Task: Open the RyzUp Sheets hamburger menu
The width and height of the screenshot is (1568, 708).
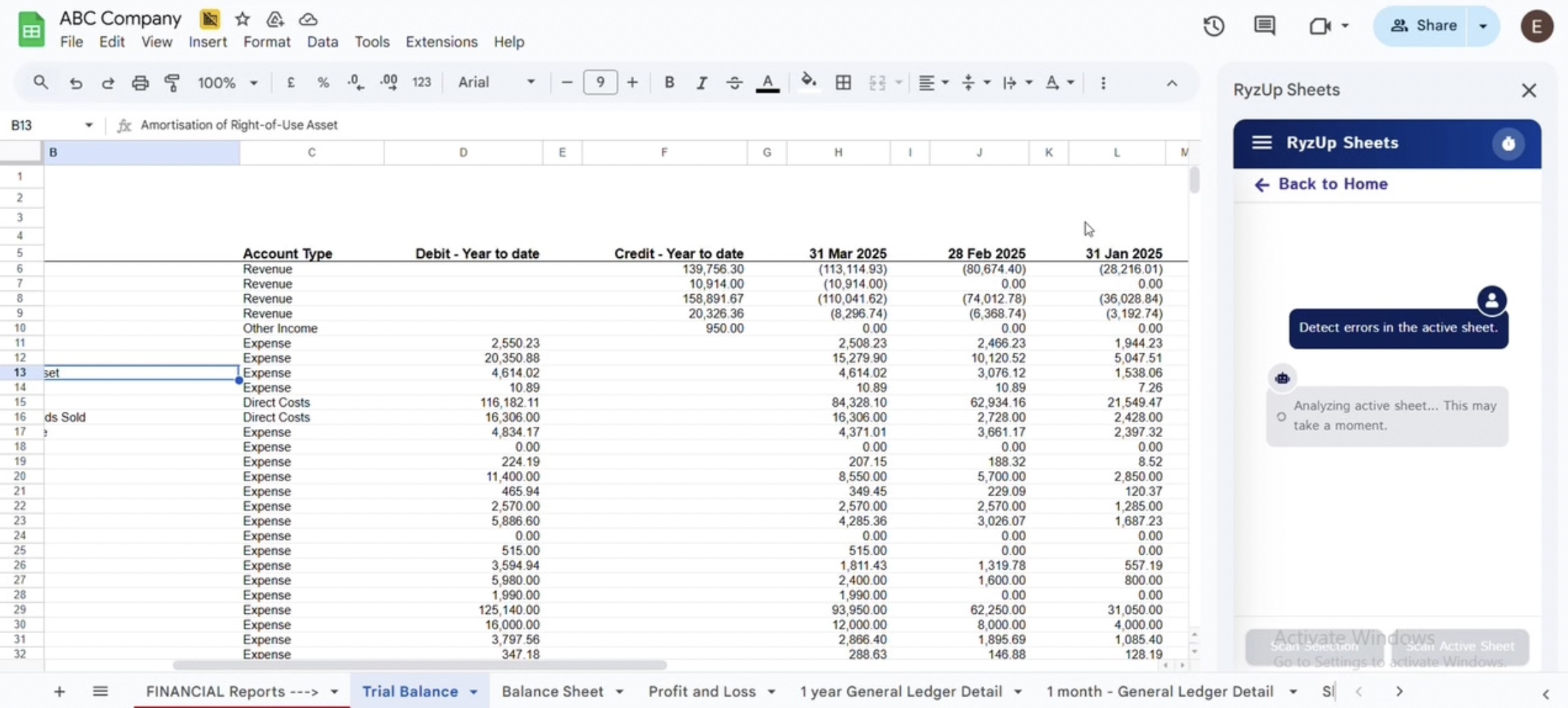Action: (1261, 143)
